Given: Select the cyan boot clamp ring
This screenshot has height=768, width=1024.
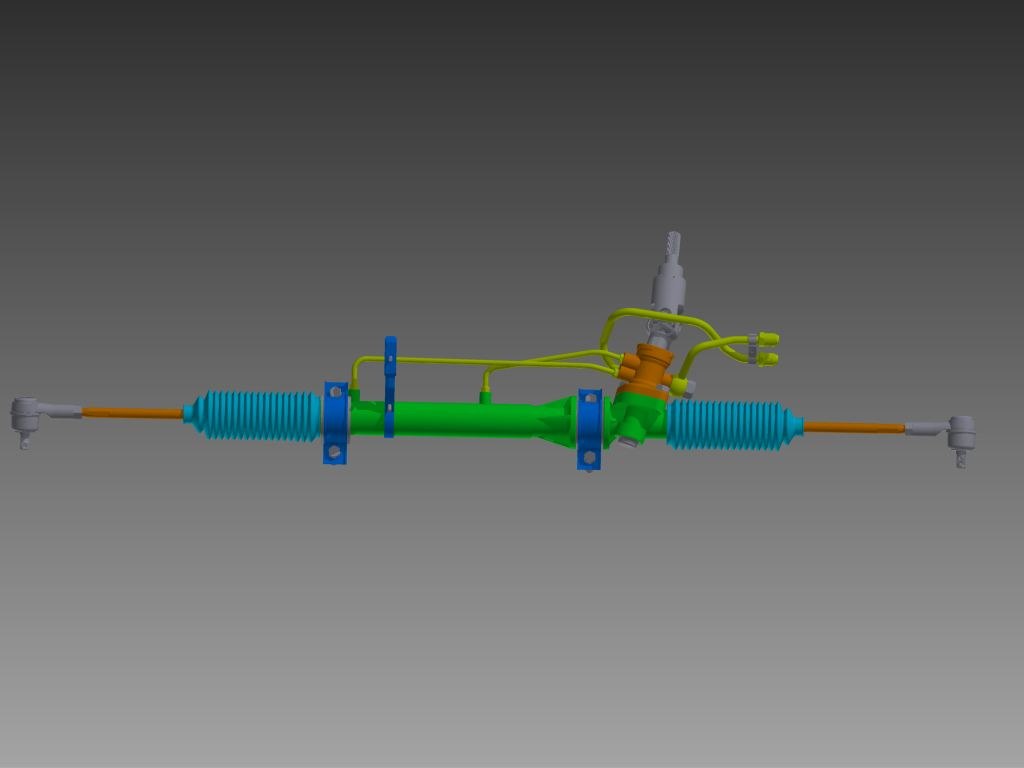Looking at the screenshot, I should pyautogui.click(x=800, y=425).
